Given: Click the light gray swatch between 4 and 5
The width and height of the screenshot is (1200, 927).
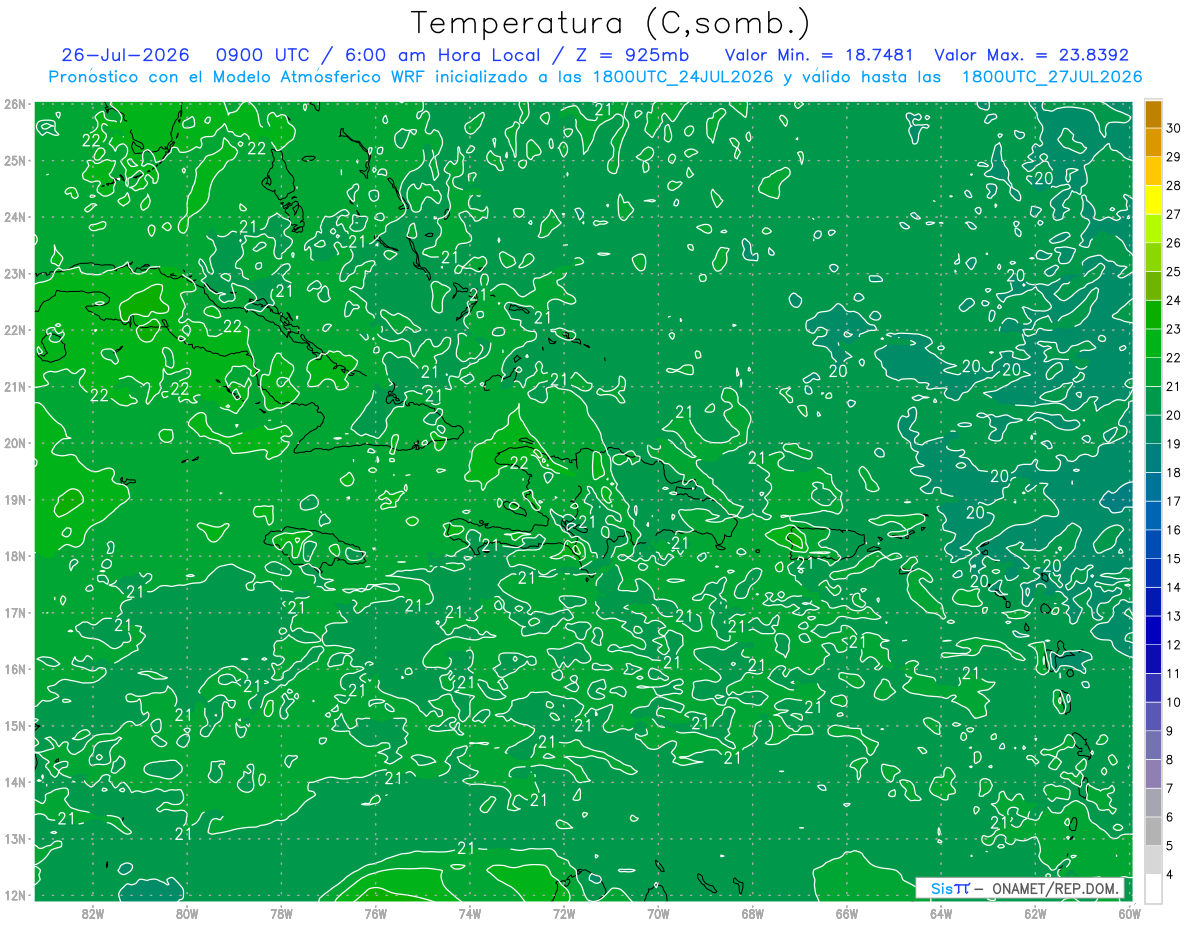Looking at the screenshot, I should (1153, 861).
